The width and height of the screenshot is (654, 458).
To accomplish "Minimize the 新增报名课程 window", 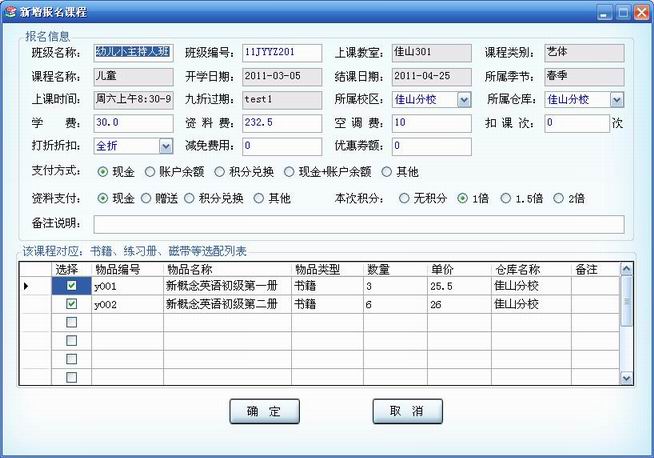I will (604, 12).
